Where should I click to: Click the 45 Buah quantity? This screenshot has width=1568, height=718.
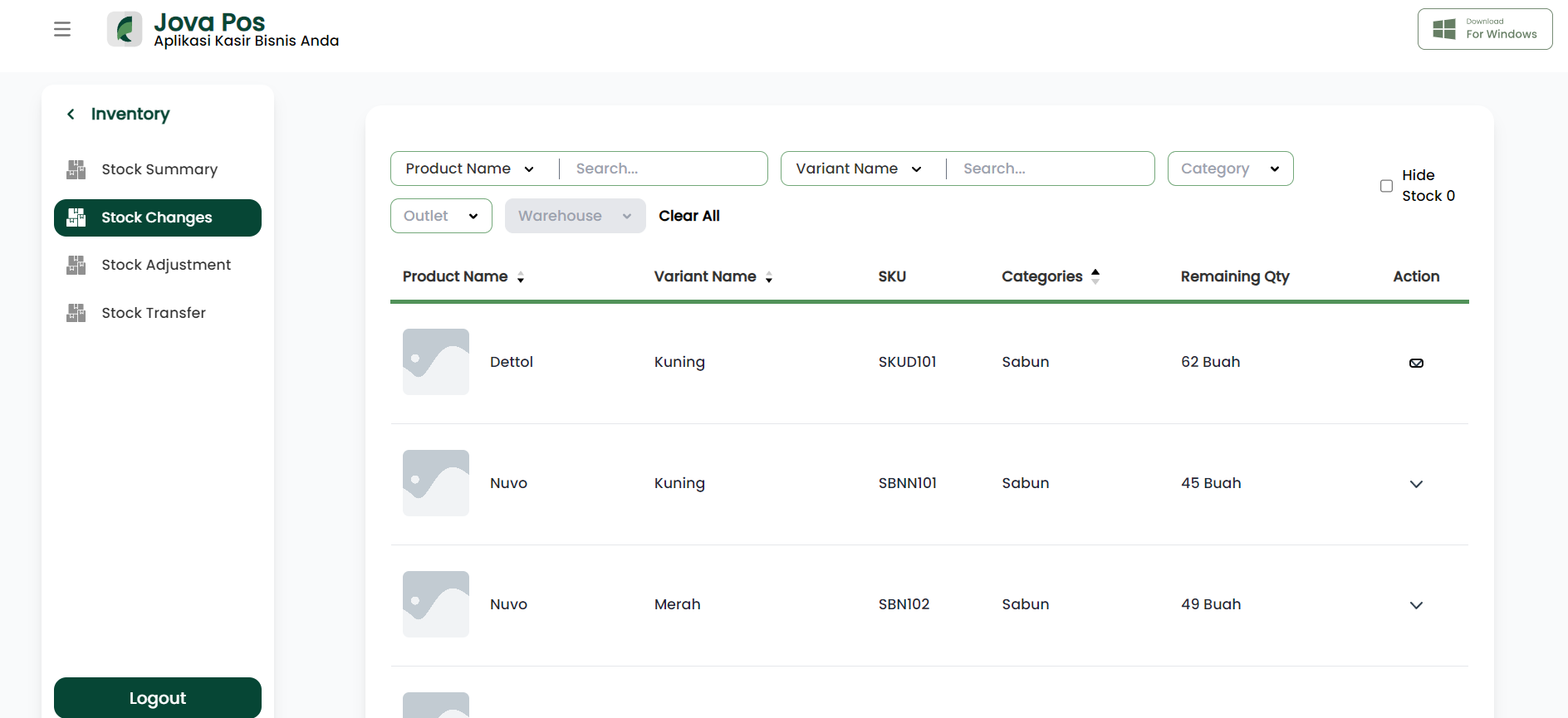pos(1212,483)
